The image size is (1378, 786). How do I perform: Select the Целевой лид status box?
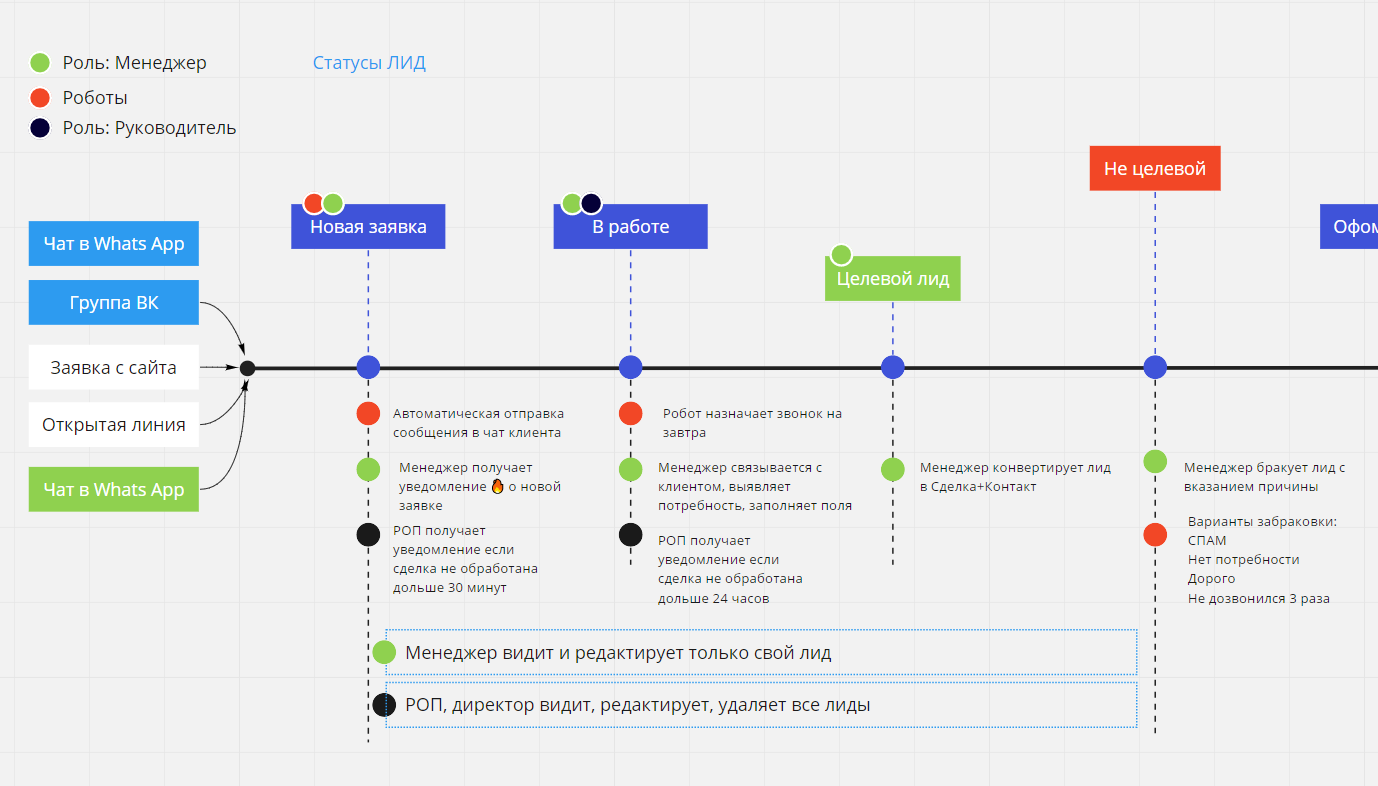tap(893, 279)
